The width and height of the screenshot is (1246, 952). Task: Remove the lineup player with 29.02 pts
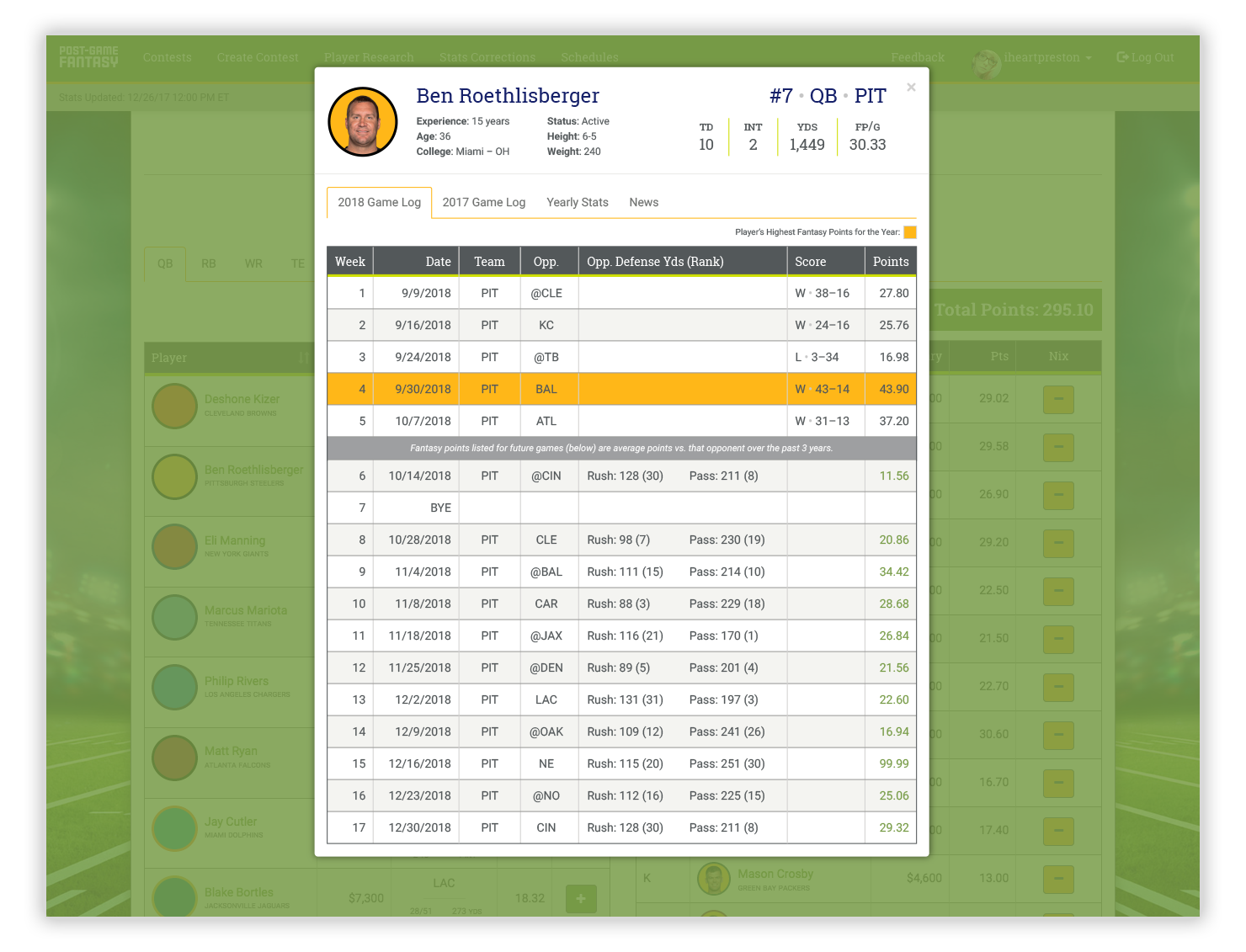(1058, 399)
